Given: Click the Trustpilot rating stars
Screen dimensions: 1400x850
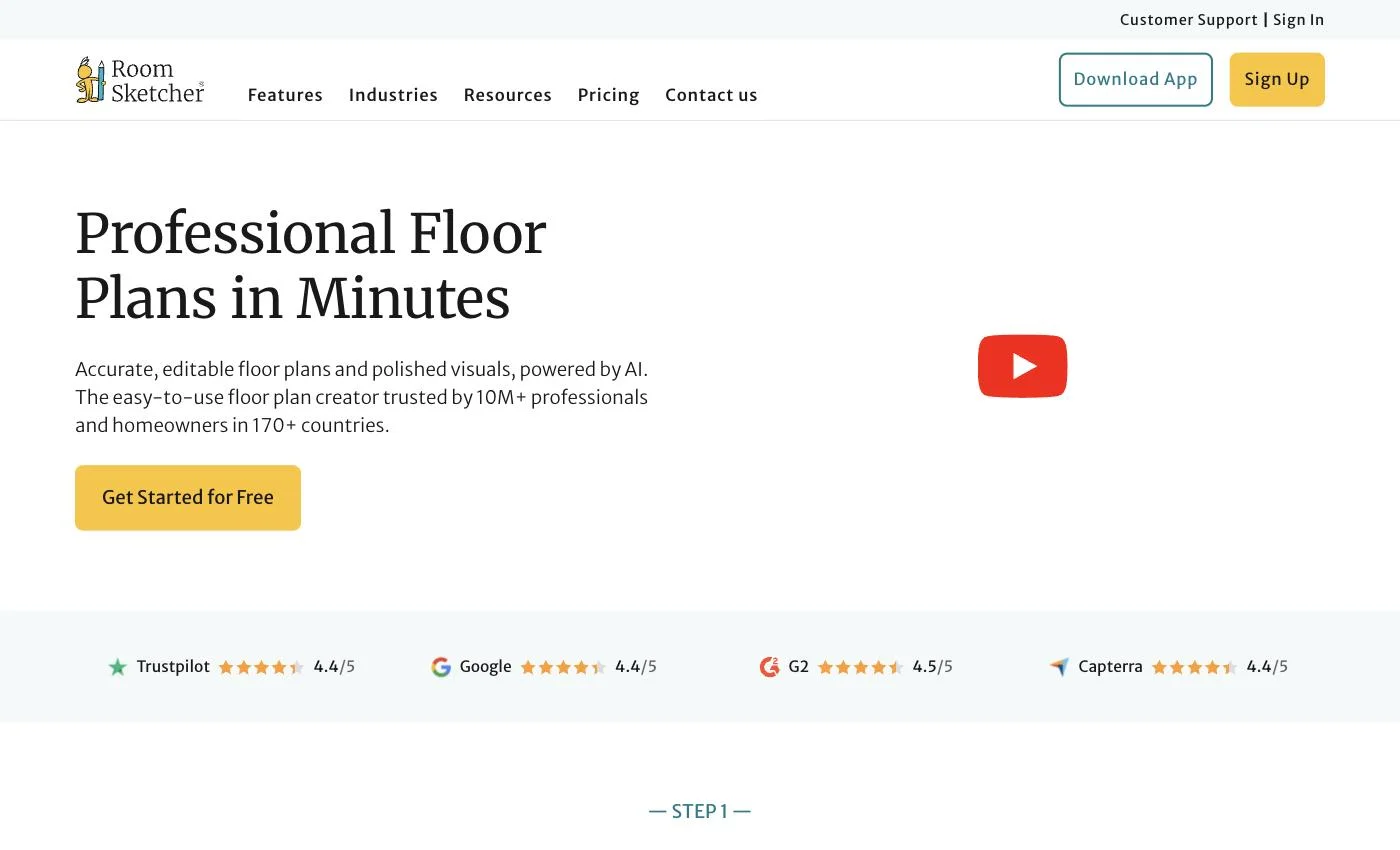Looking at the screenshot, I should pos(261,667).
